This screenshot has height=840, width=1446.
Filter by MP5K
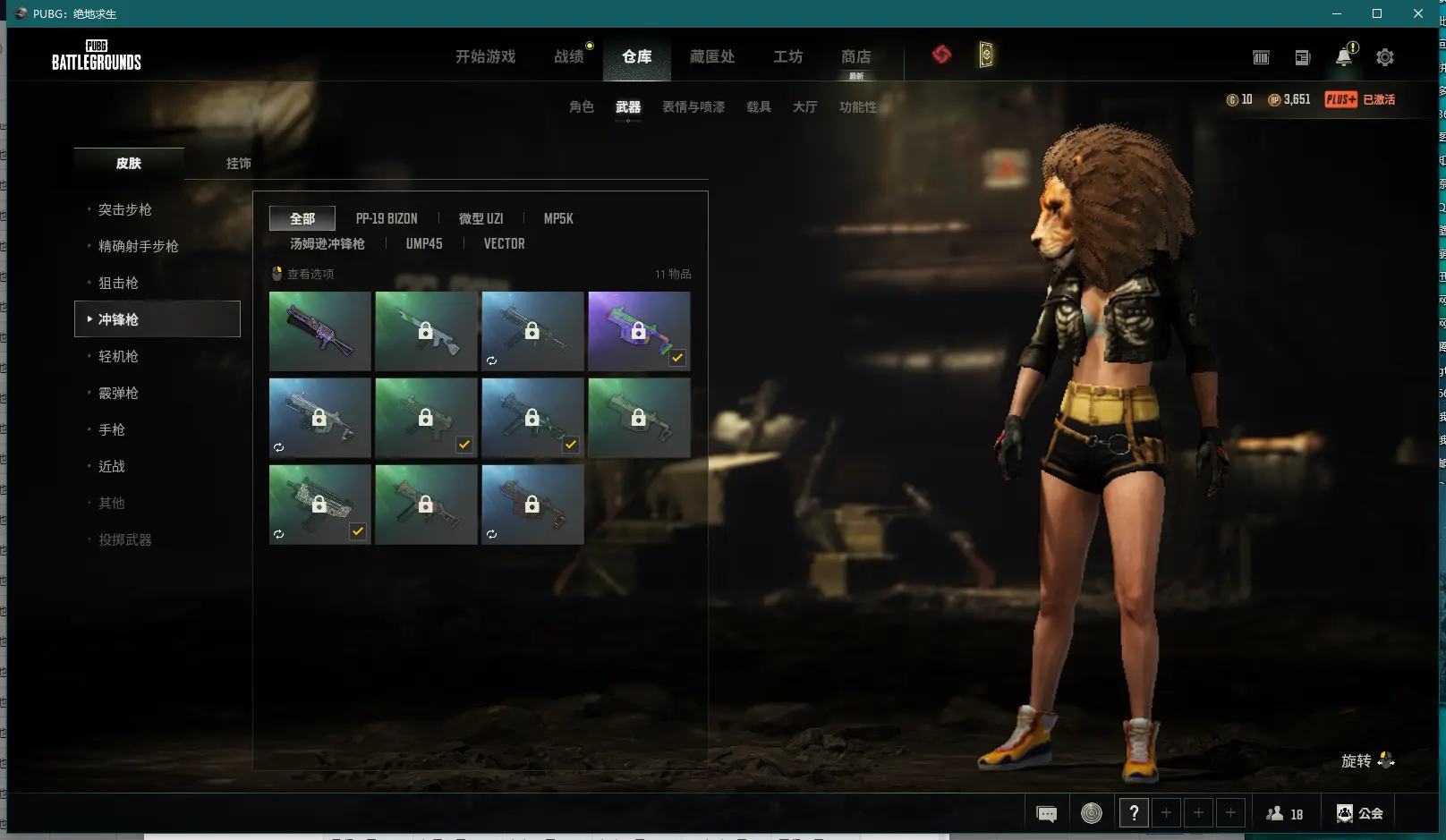558,218
